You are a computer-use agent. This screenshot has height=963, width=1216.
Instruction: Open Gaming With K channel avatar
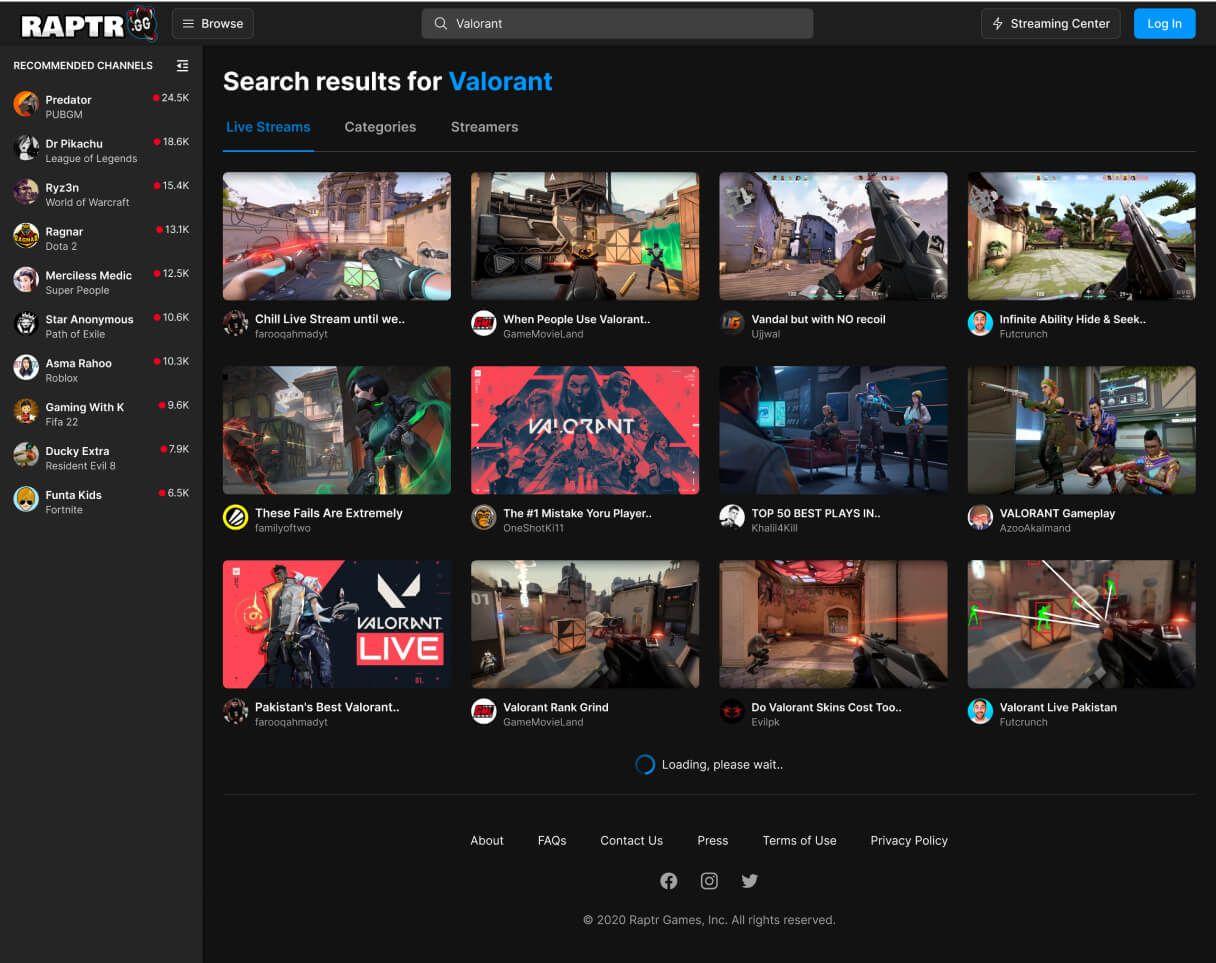coord(26,412)
